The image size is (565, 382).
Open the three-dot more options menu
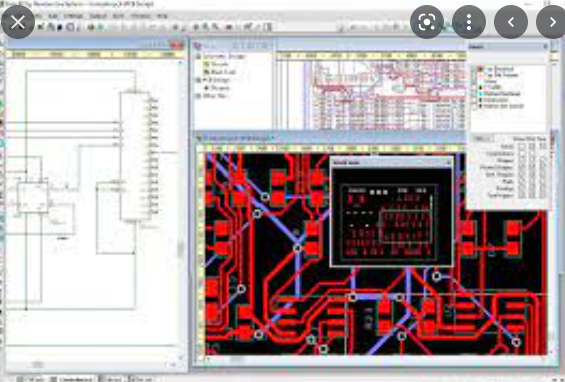coord(469,22)
